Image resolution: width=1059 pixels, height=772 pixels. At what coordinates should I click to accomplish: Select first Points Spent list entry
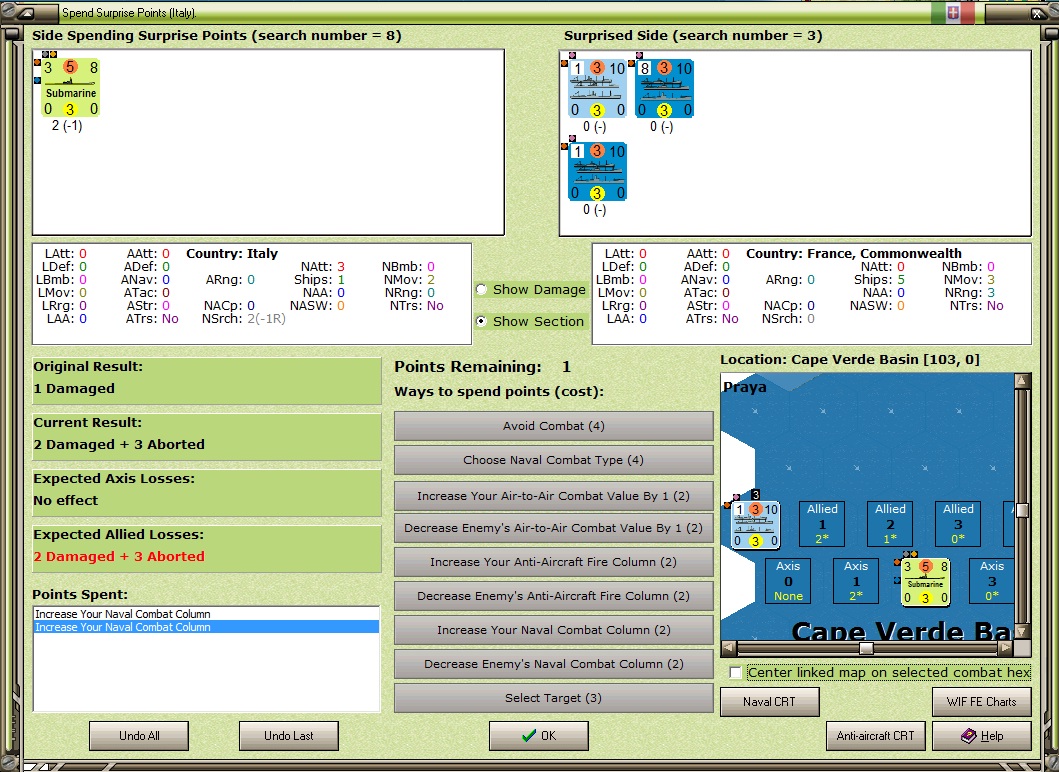click(x=206, y=614)
